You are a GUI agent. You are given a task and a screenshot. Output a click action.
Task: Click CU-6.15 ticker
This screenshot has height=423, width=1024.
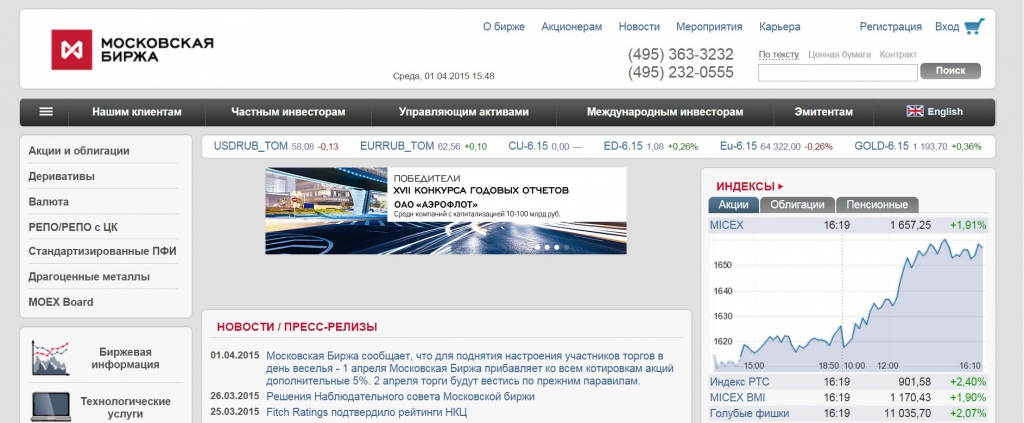click(x=528, y=146)
